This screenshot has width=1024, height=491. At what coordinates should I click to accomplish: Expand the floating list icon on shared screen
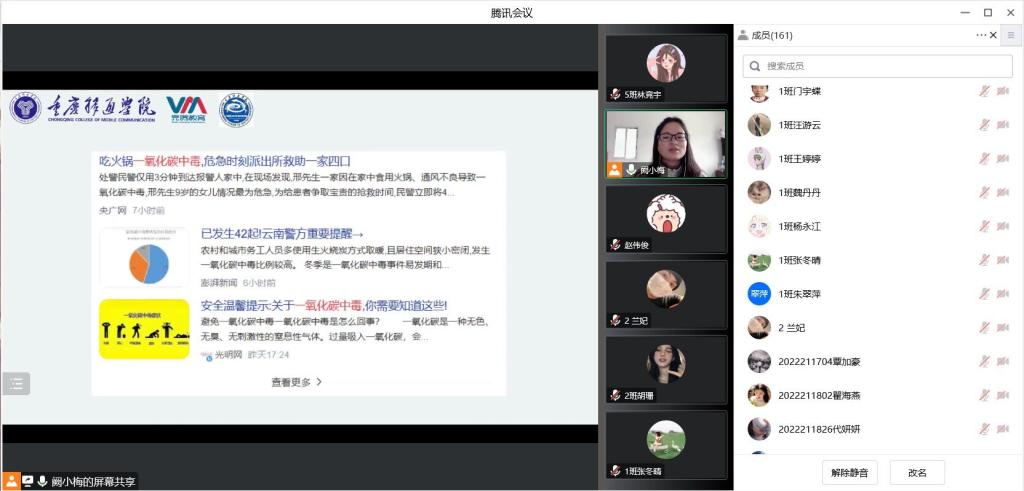click(17, 383)
